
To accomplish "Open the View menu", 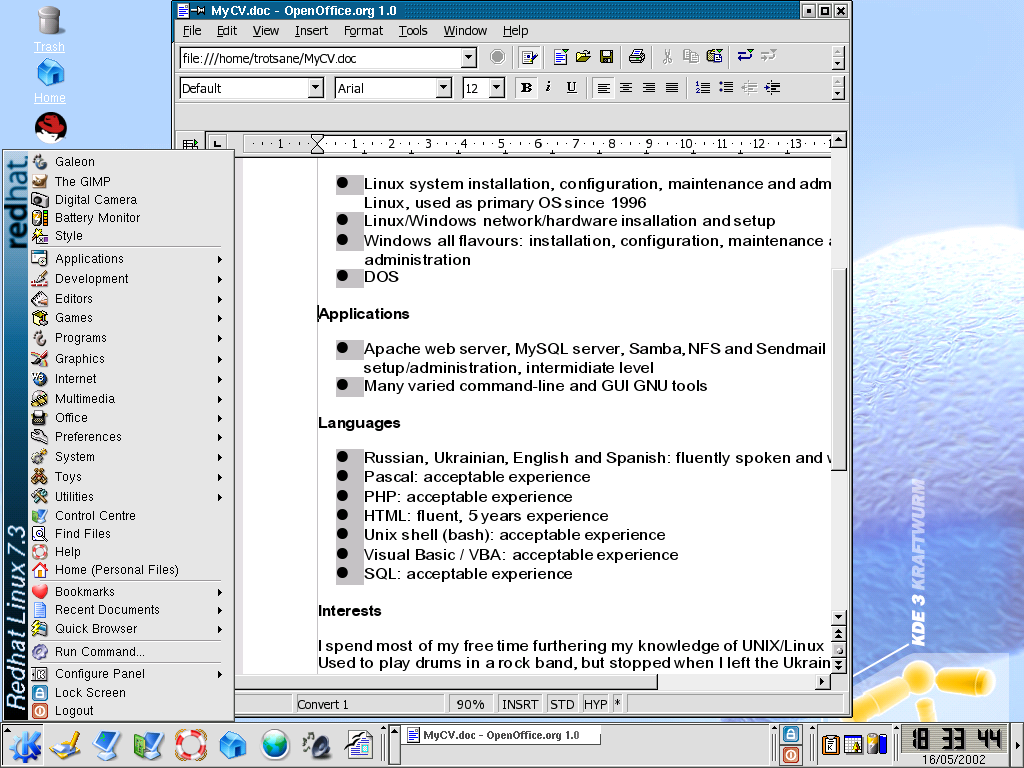I will [266, 31].
